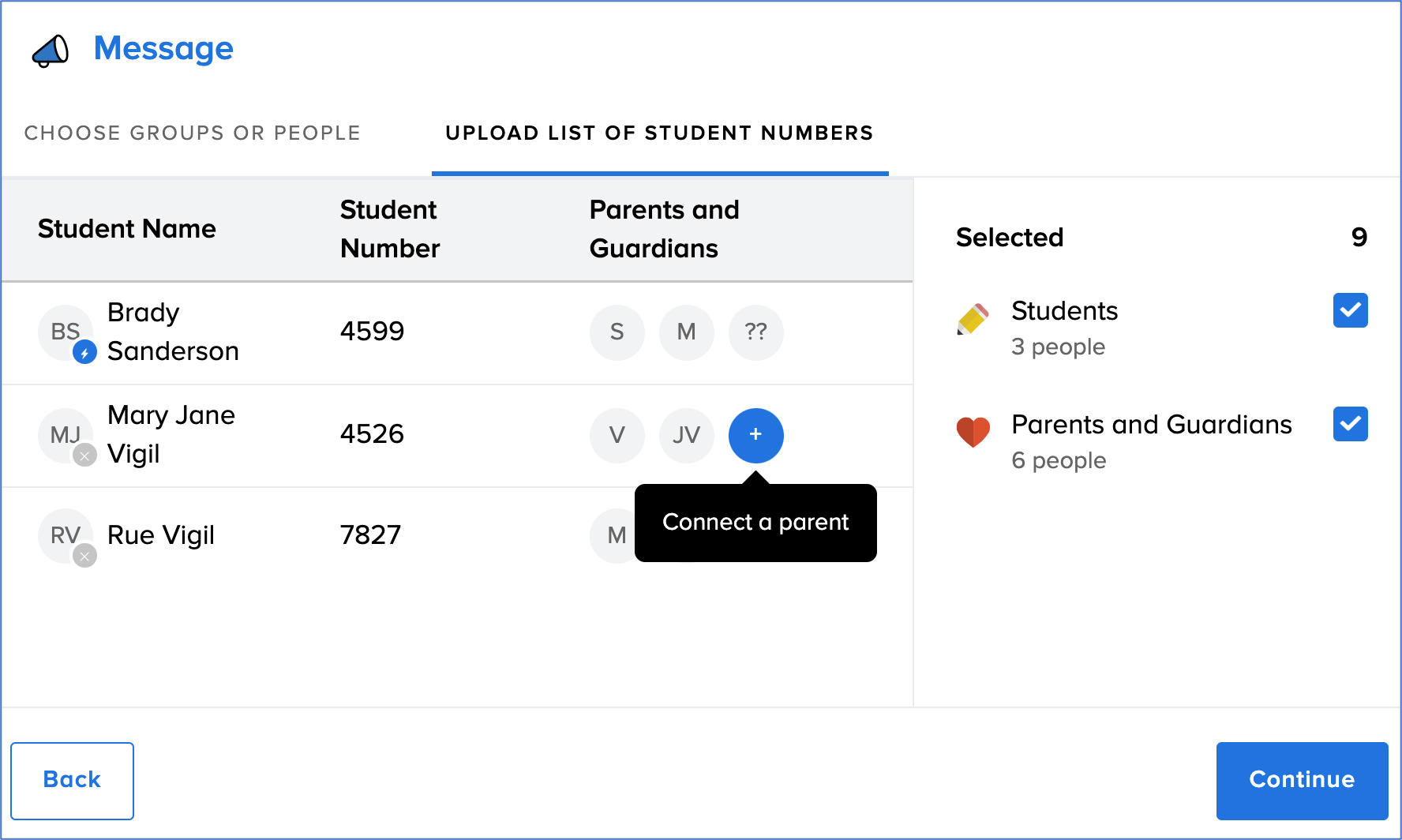The width and height of the screenshot is (1402, 840).
Task: Select Upload List of Student Numbers tab
Action: click(x=659, y=133)
